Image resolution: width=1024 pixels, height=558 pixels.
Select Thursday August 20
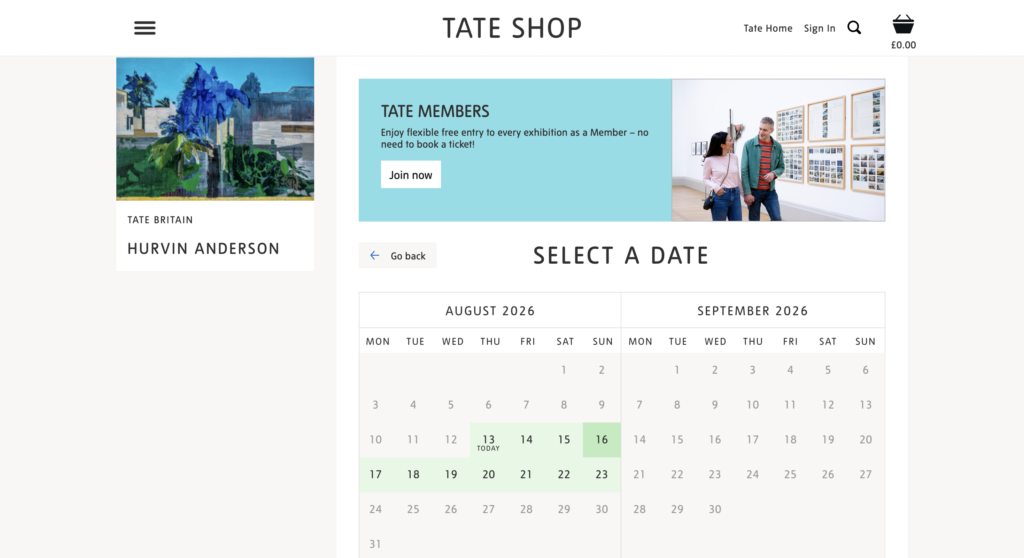coord(488,474)
